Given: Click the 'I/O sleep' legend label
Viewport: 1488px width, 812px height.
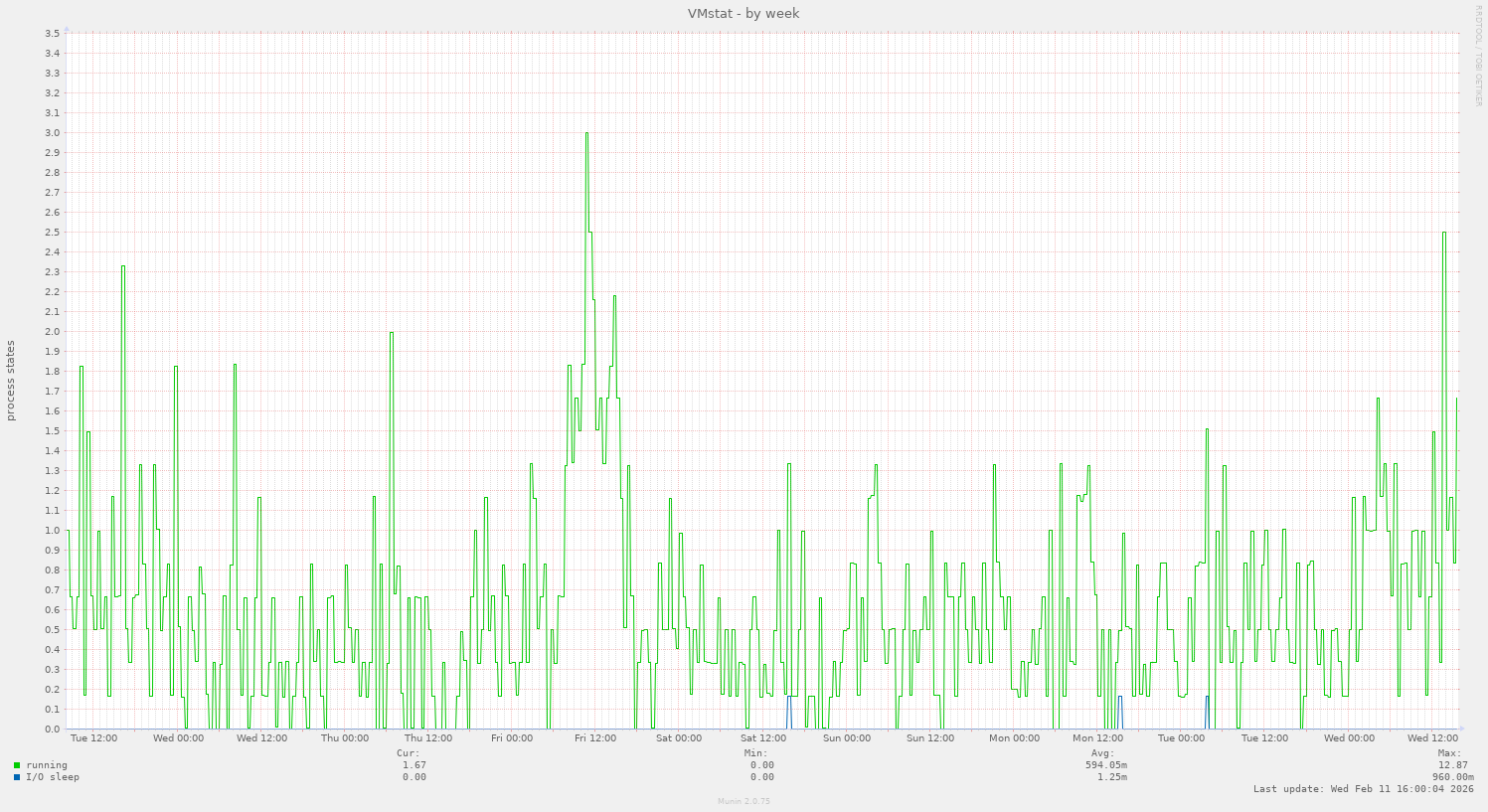Looking at the screenshot, I should [53, 777].
